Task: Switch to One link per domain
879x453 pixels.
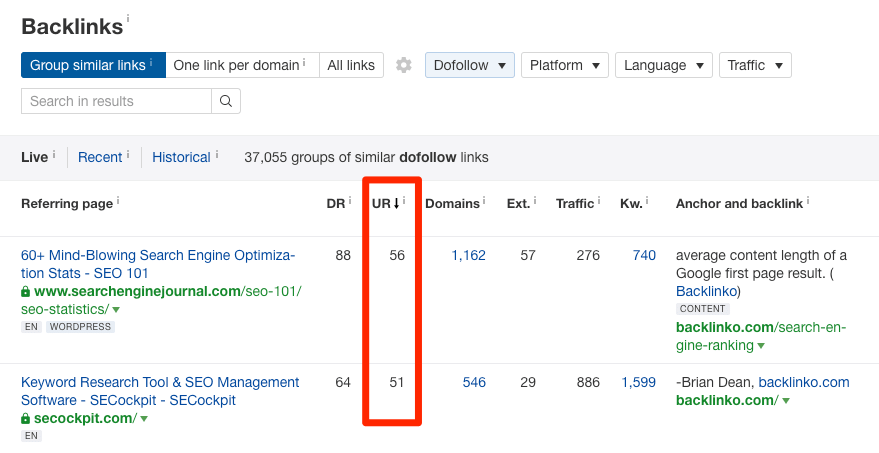Action: [x=241, y=65]
